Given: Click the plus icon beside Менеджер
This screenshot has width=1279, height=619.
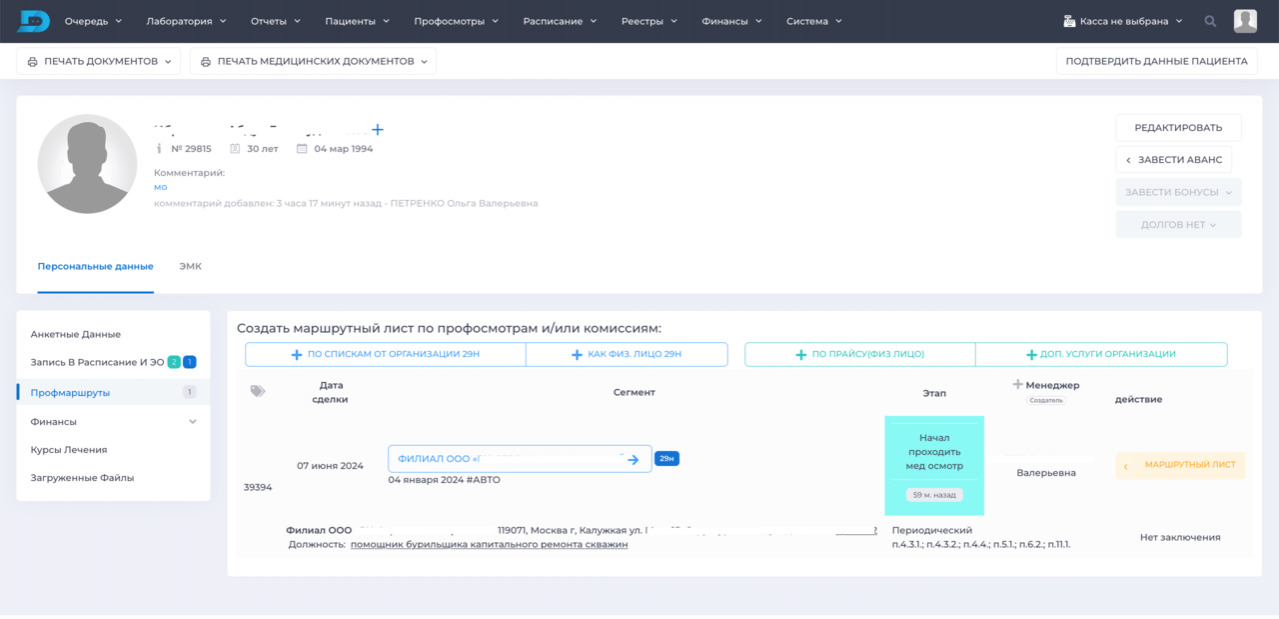Looking at the screenshot, I should pyautogui.click(x=1018, y=384).
